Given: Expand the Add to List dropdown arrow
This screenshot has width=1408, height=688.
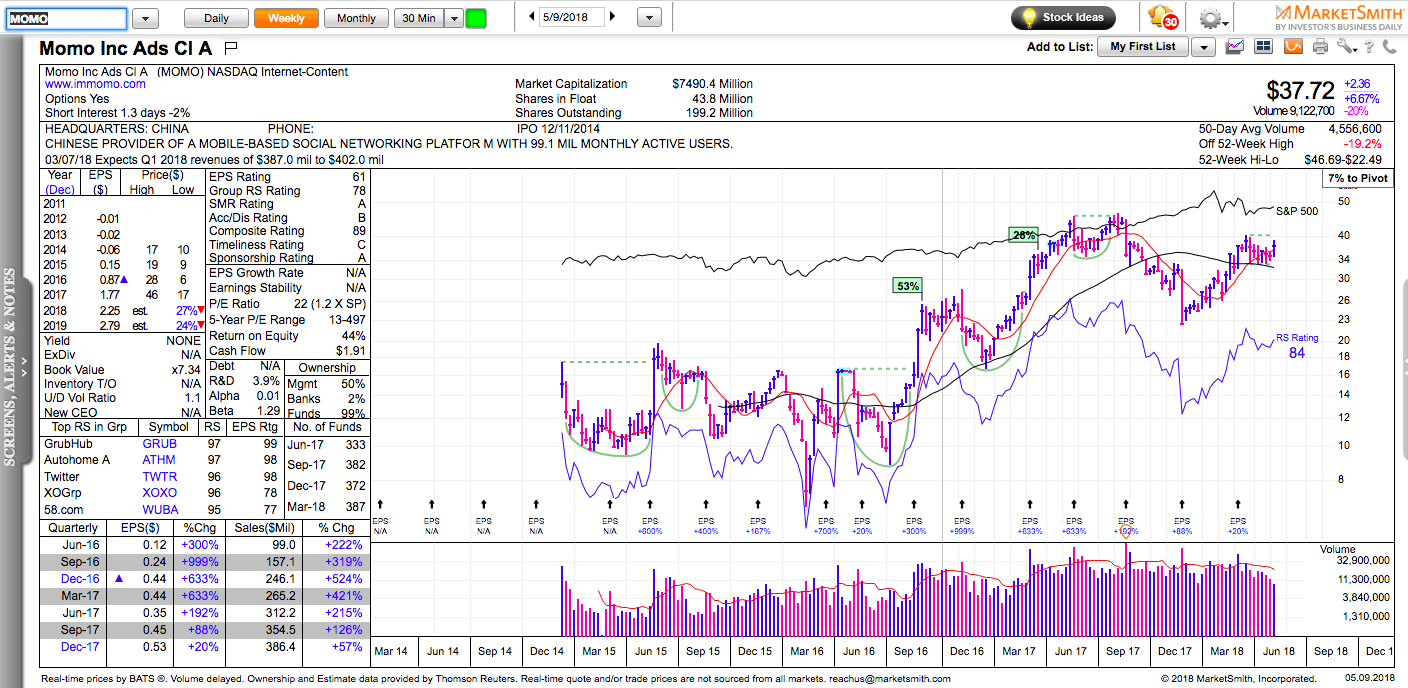Looking at the screenshot, I should tap(1203, 47).
